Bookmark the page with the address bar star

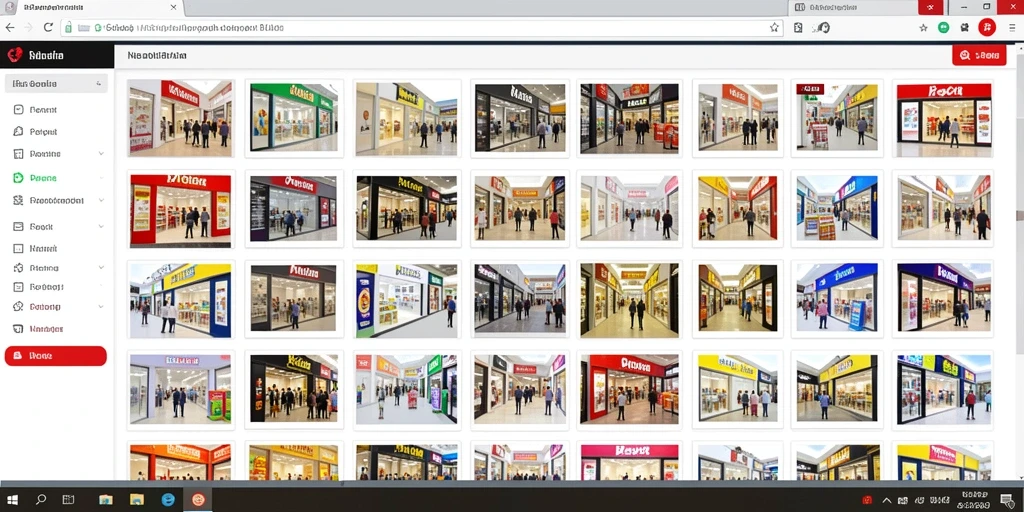click(x=774, y=27)
